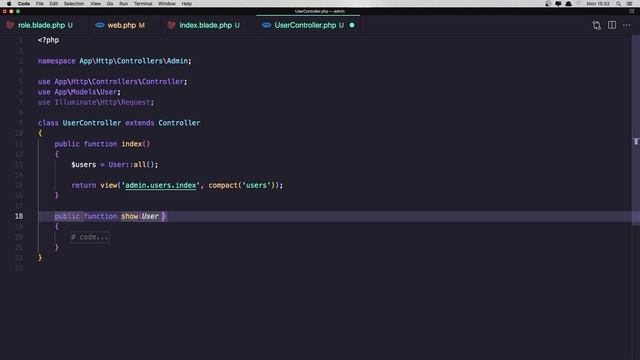Click line number 18 in gutter
Screen dimensions: 640x360
[19, 216]
